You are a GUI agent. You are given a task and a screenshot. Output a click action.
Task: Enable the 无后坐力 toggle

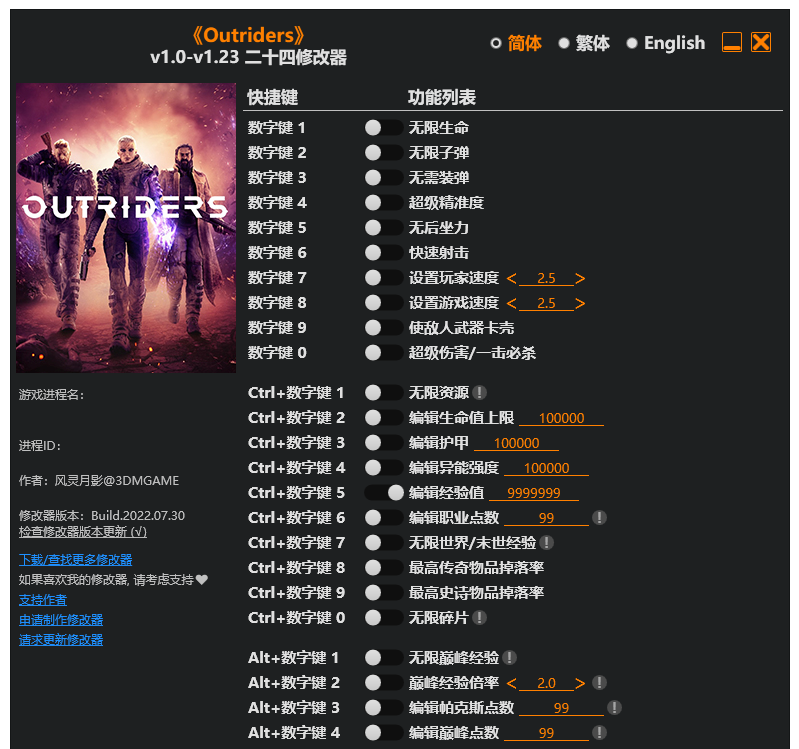pos(384,227)
